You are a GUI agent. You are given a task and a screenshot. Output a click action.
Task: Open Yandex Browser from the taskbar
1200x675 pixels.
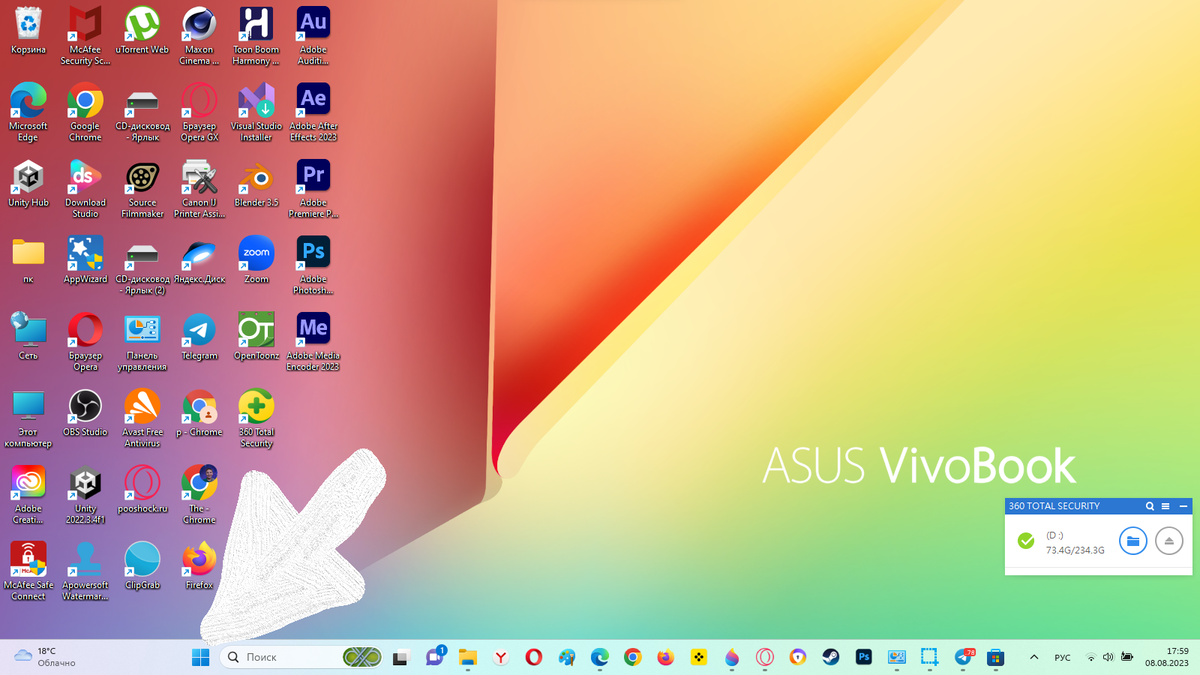click(500, 657)
